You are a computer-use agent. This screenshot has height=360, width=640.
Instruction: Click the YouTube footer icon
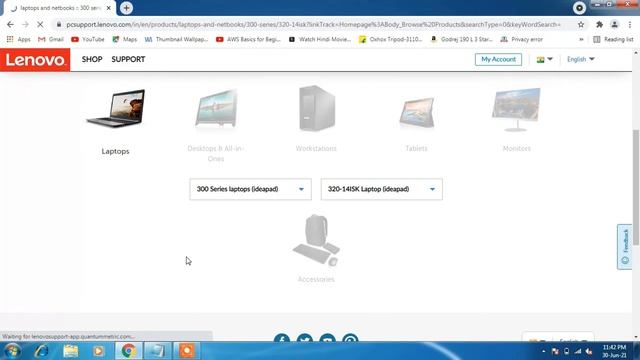point(327,338)
